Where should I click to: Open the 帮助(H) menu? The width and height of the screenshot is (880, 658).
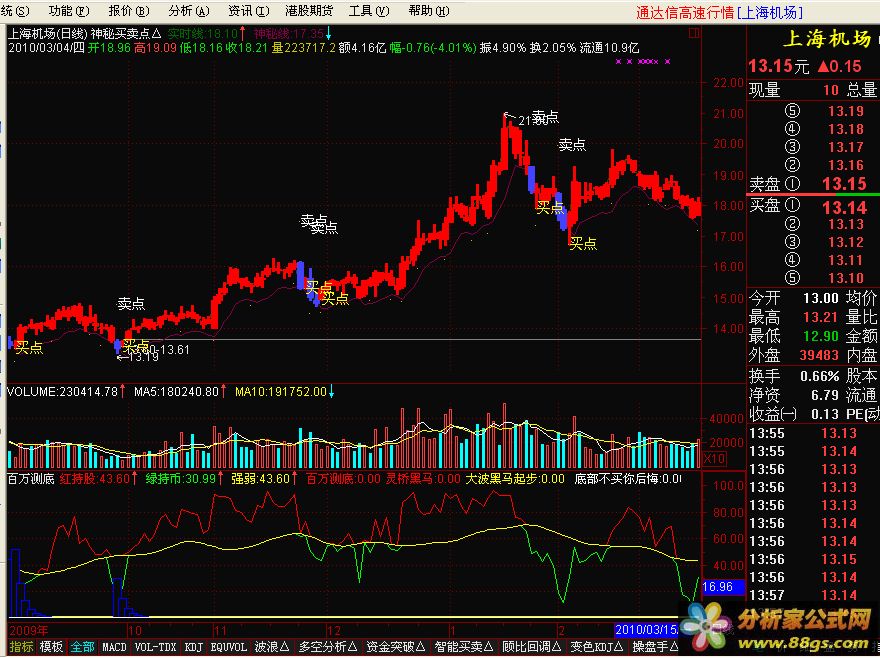(429, 11)
